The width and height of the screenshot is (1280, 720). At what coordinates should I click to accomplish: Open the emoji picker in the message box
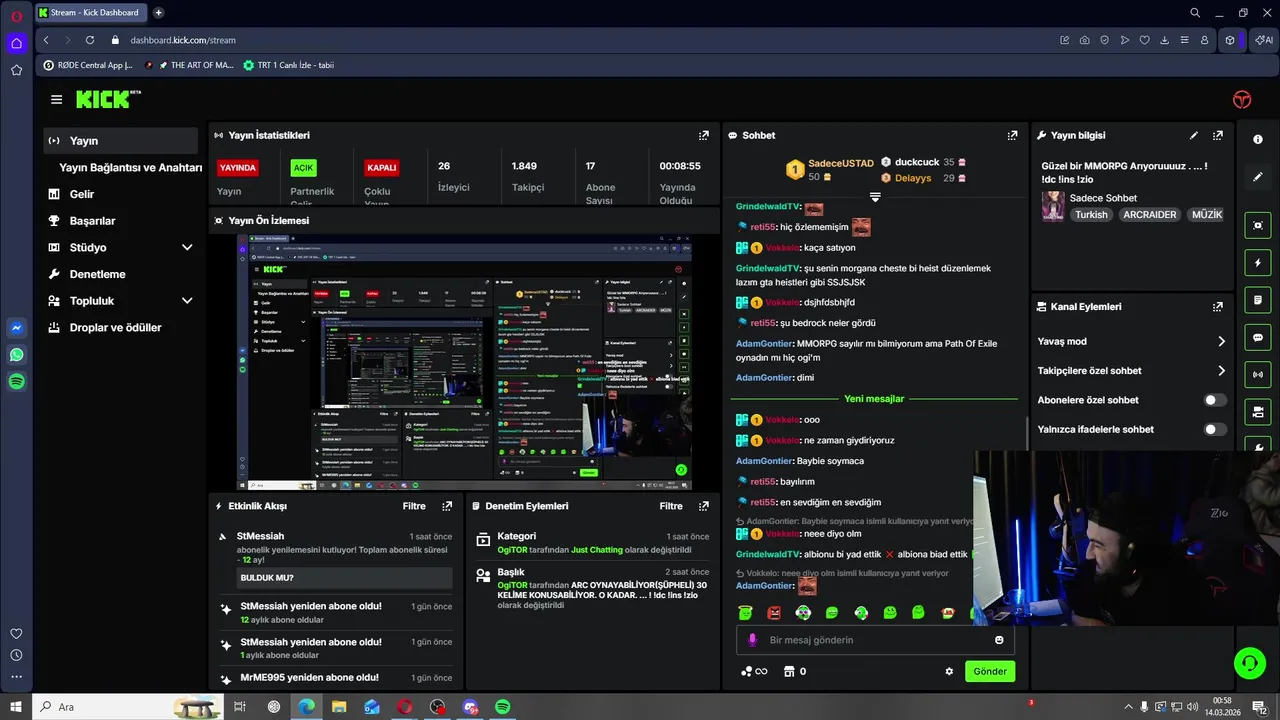point(999,640)
